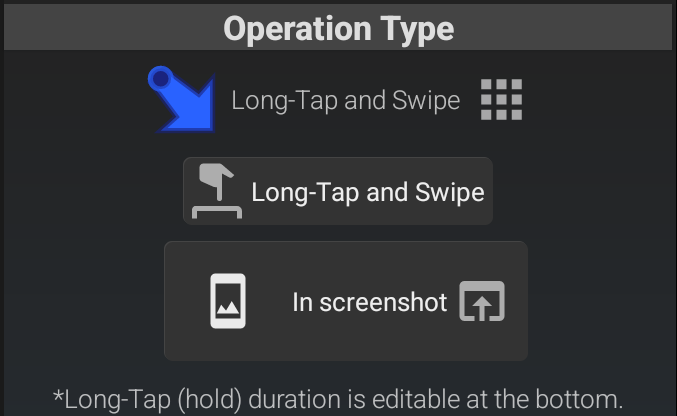Expand operation type list via grid icon
Screen dimensions: 677x416
coord(501,100)
